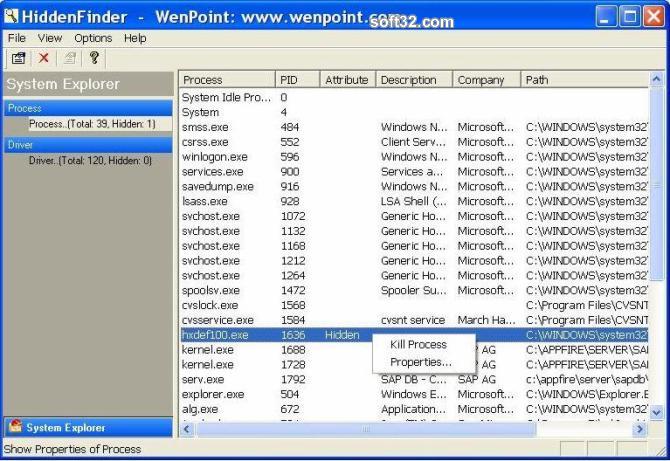Click the Properties toolbar icon
Image resolution: width=670 pixels, height=461 pixels.
18,59
